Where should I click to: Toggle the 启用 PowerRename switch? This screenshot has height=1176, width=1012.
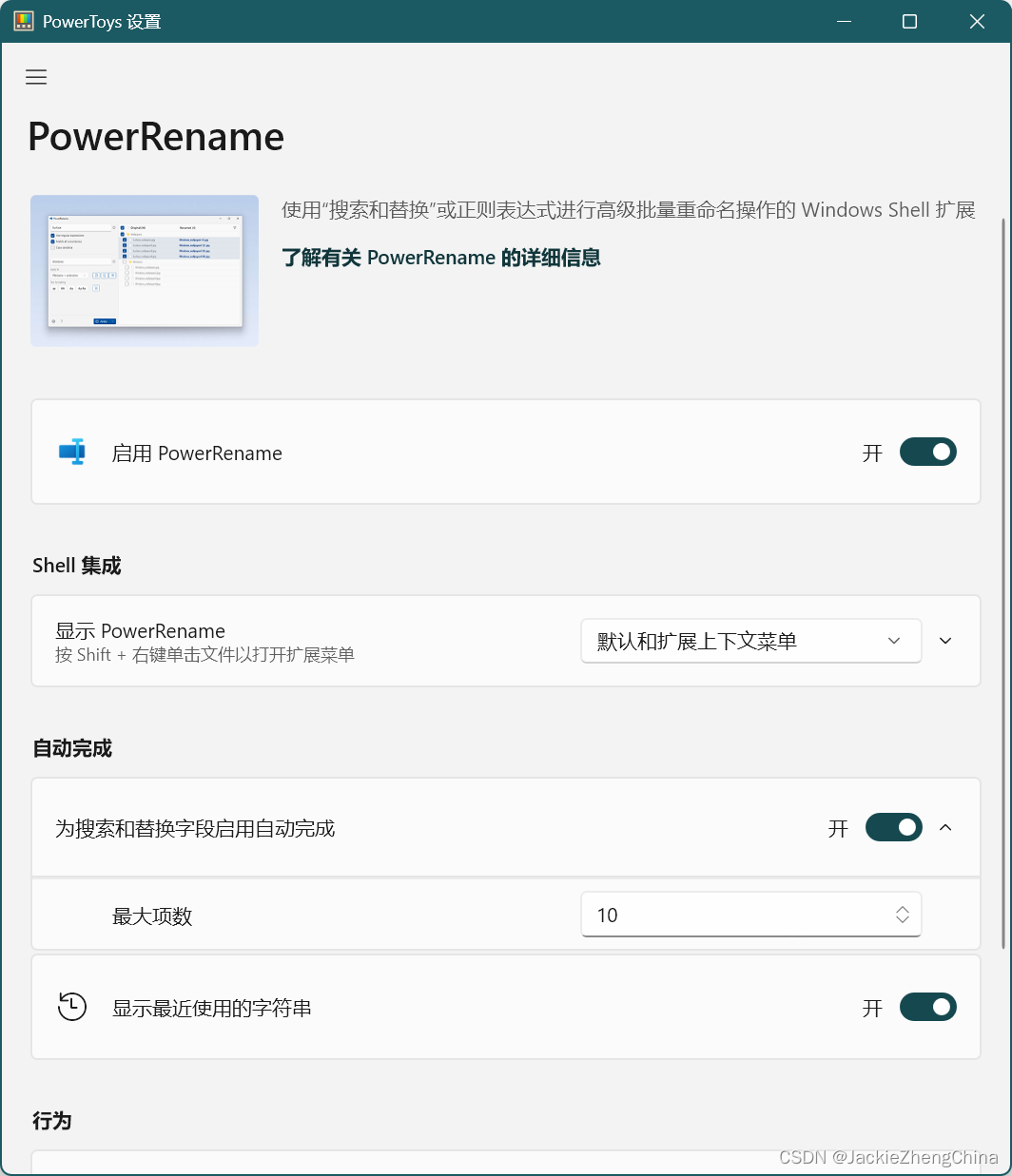pos(927,452)
